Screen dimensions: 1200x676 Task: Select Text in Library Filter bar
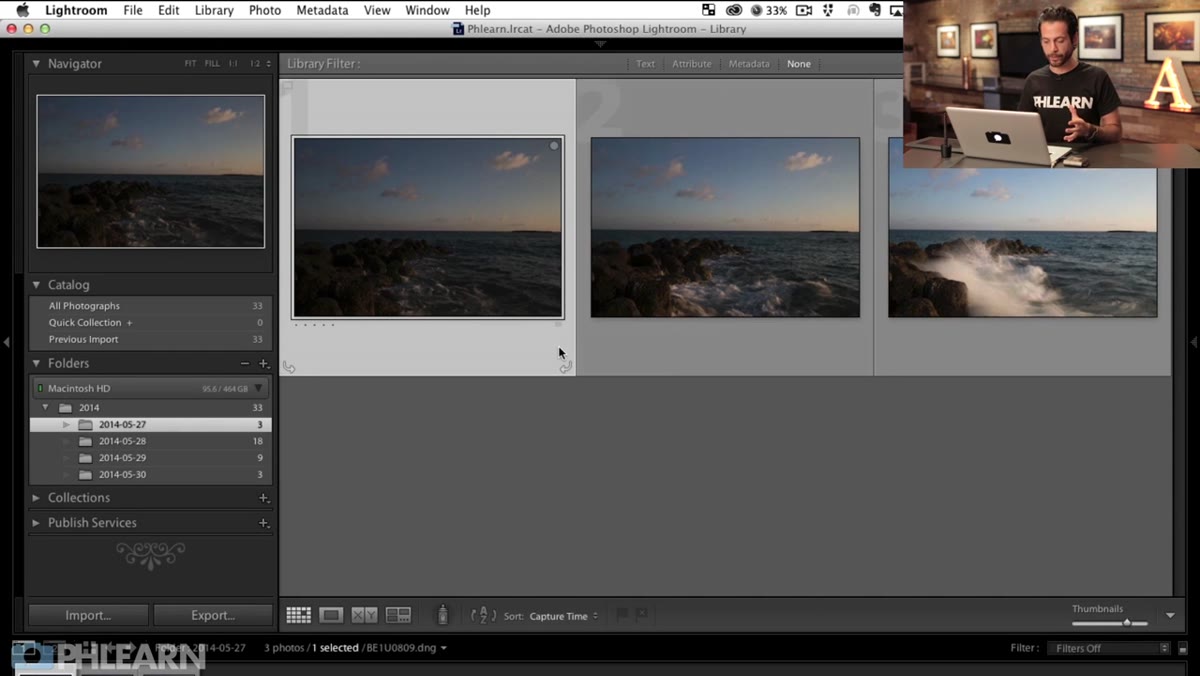[646, 64]
